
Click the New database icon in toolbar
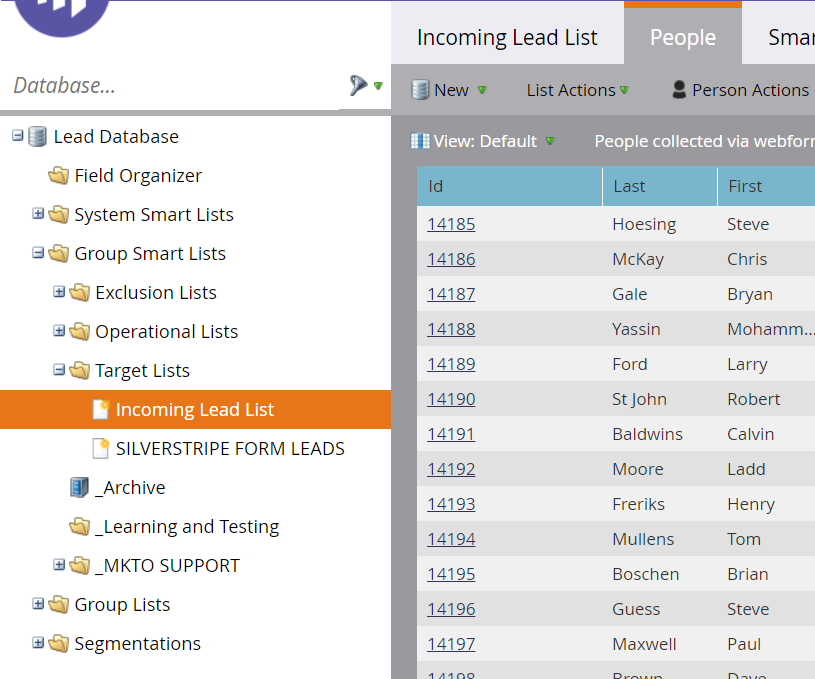(x=420, y=90)
